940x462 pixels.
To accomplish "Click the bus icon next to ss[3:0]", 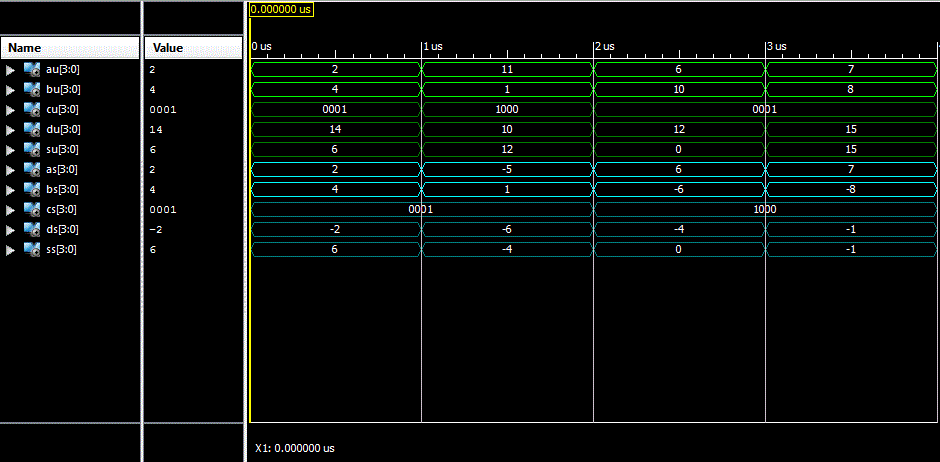I will pos(31,250).
